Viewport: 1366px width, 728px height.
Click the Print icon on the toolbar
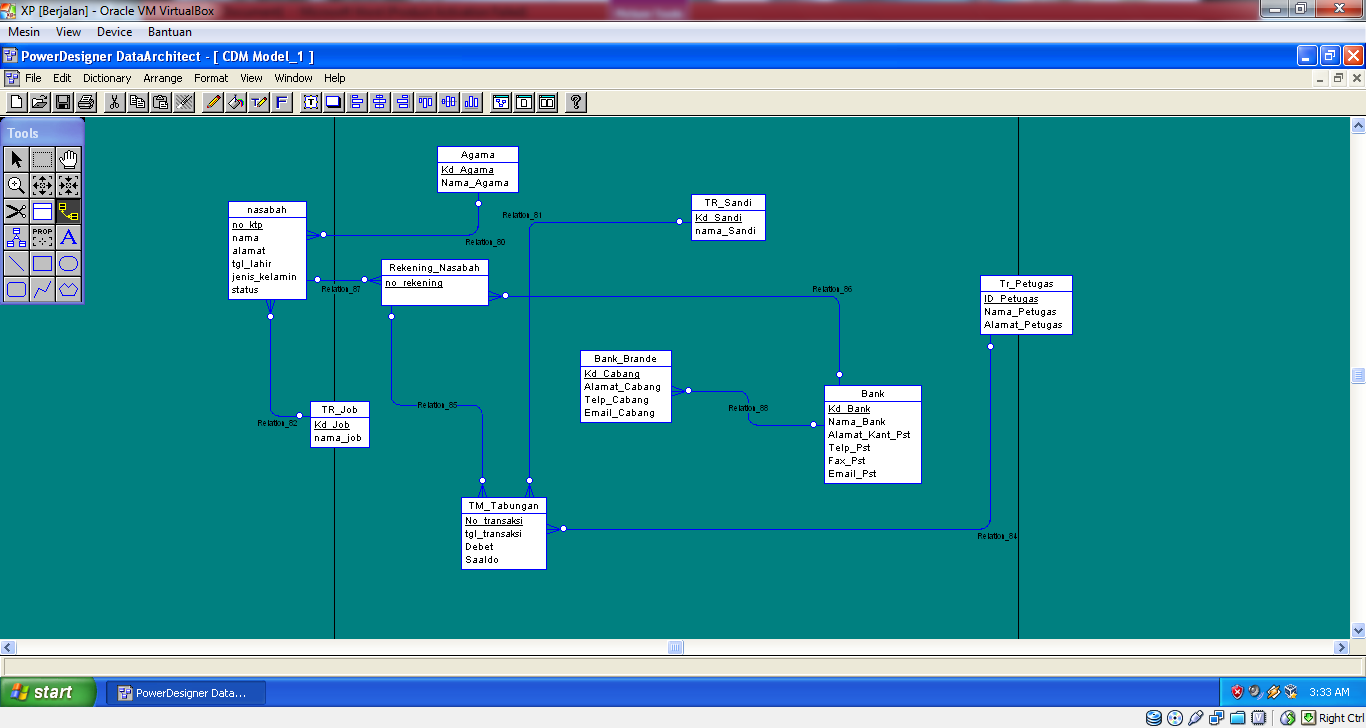pos(86,101)
